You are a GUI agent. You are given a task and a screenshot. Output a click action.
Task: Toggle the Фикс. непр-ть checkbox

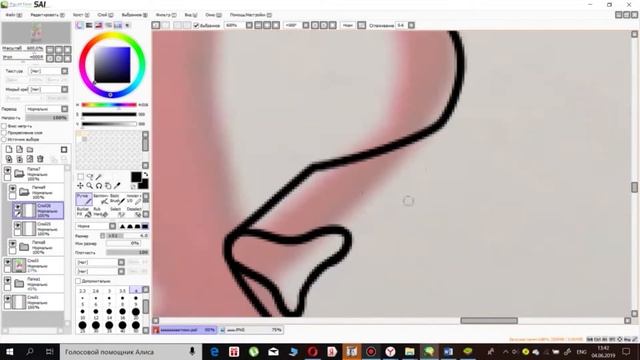4,127
